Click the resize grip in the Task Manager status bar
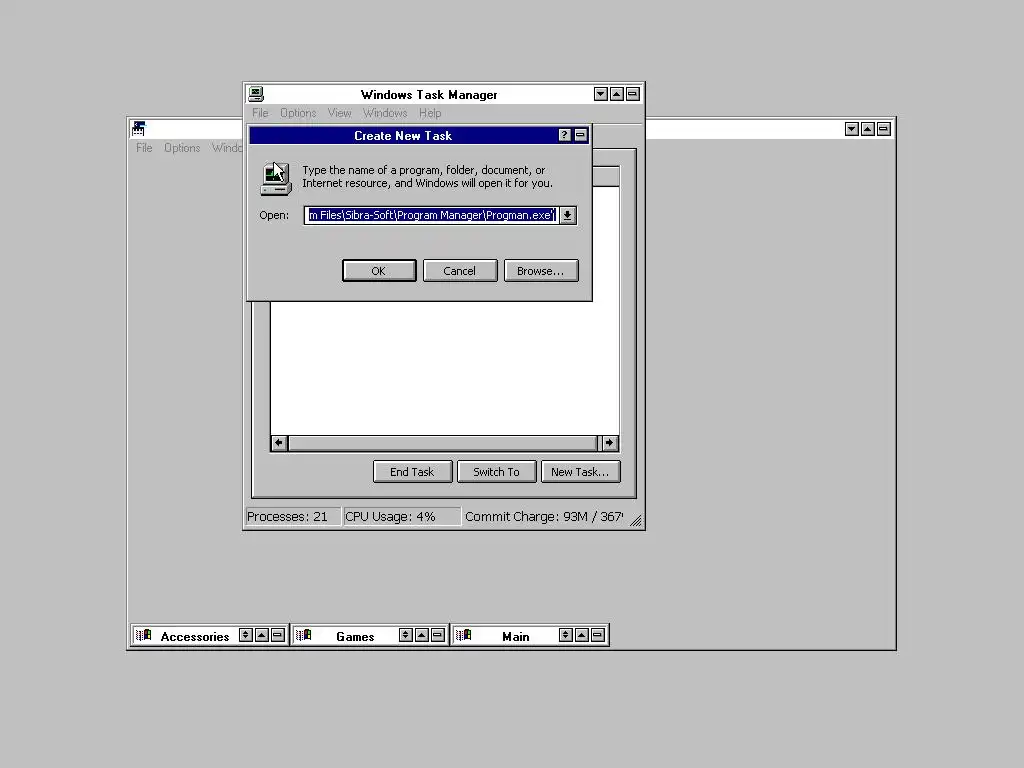The image size is (1024, 768). (x=635, y=520)
